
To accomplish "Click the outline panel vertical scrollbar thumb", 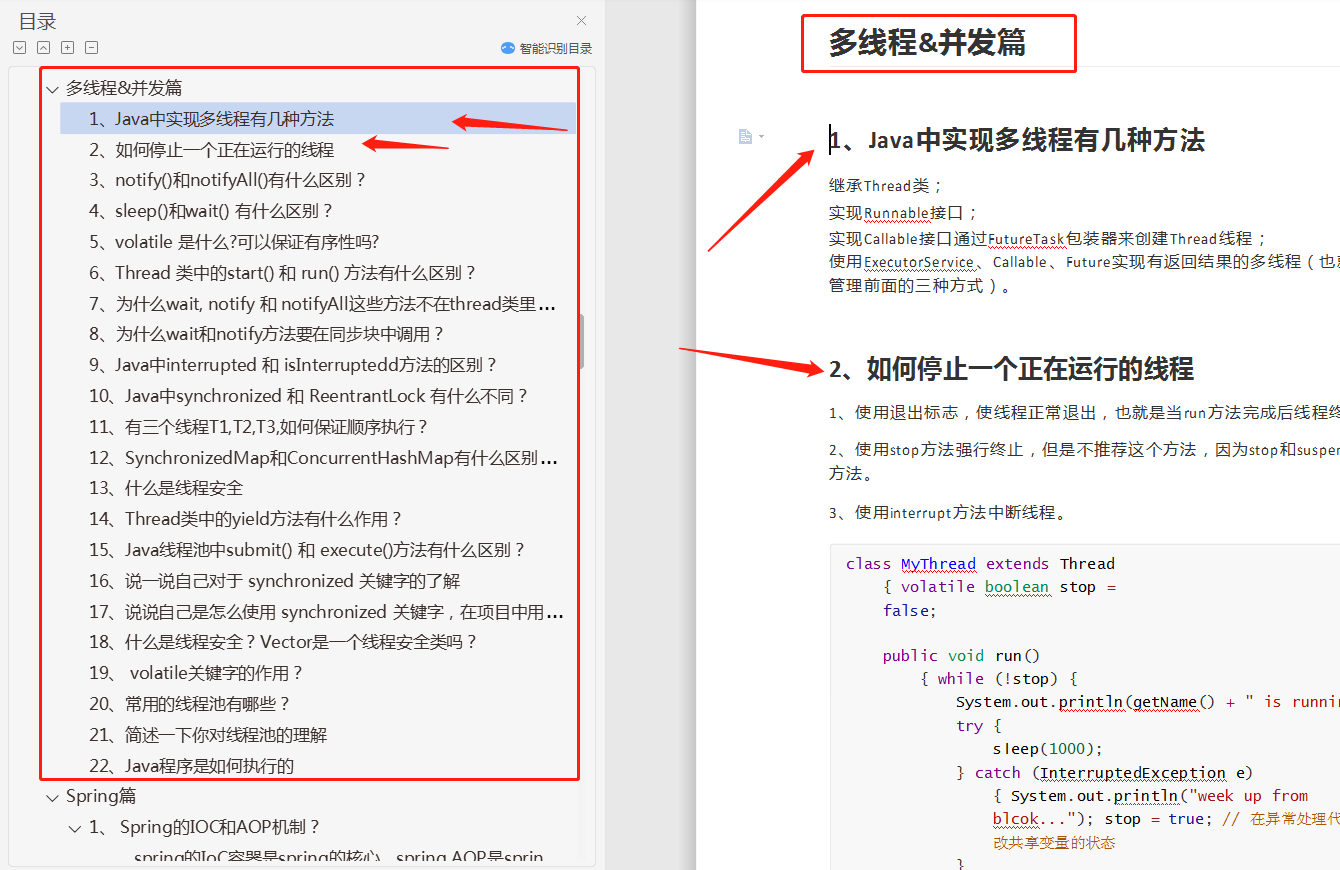I will 581,341.
